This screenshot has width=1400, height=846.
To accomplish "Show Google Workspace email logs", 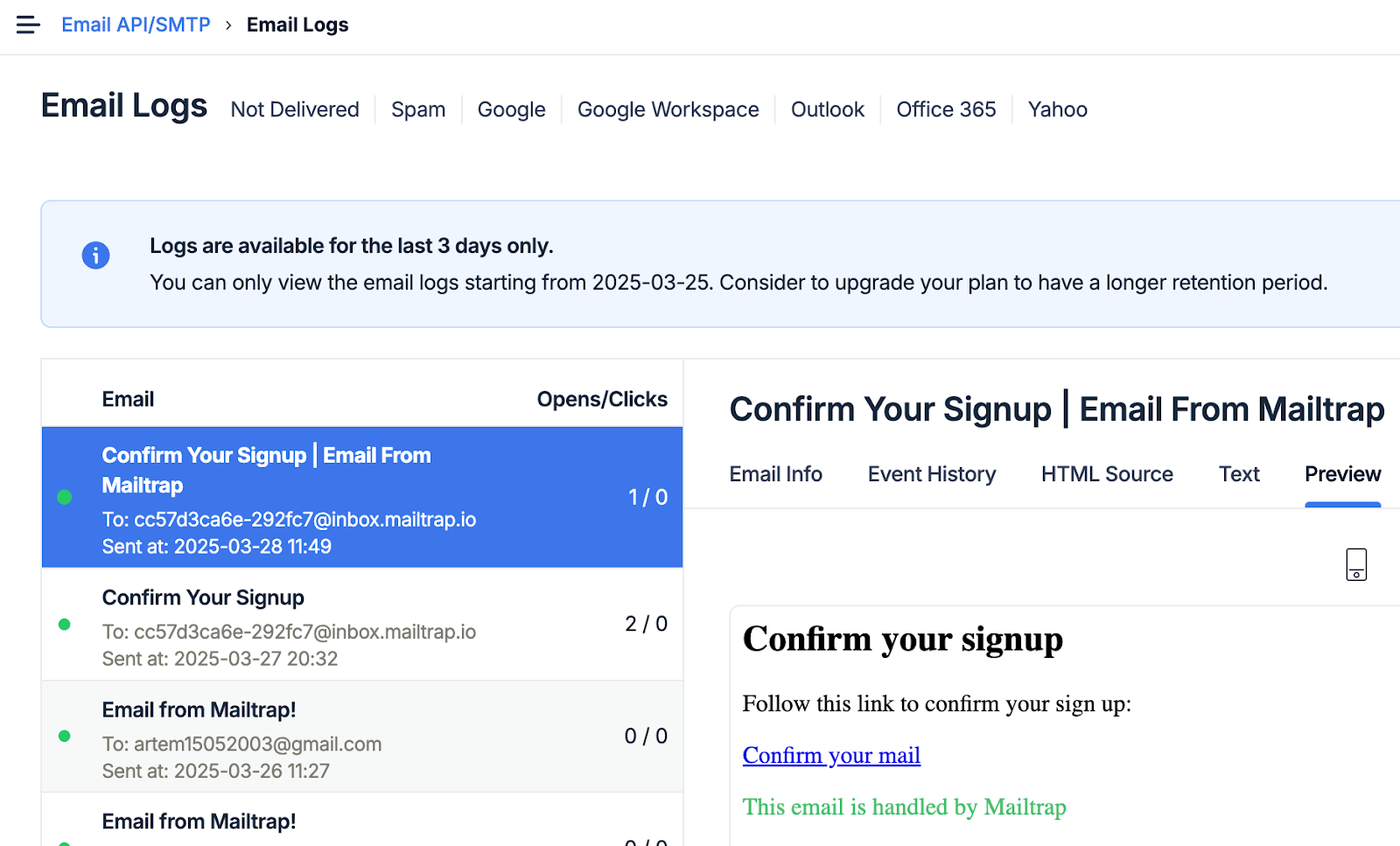I will (x=668, y=109).
